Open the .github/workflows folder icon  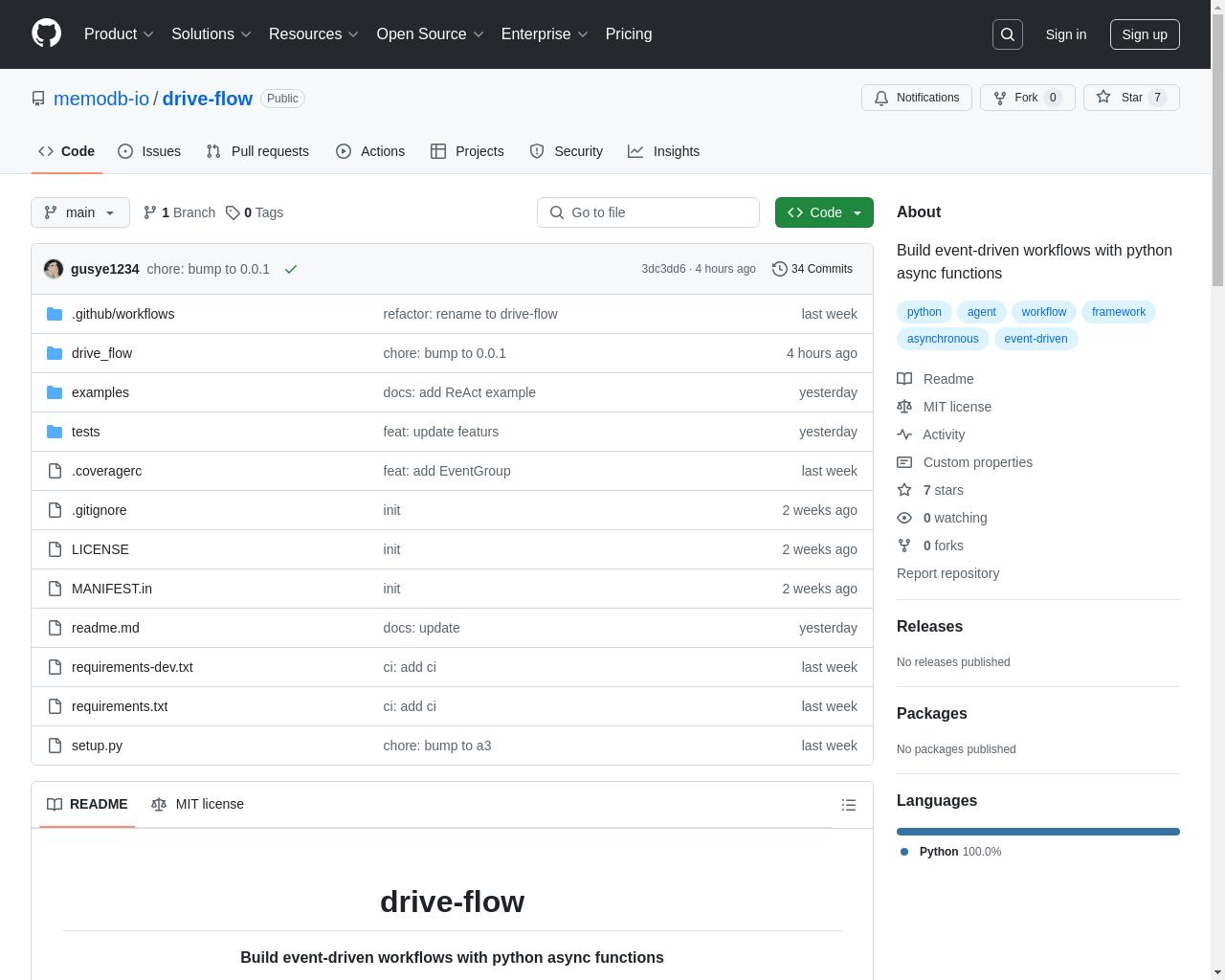point(55,314)
